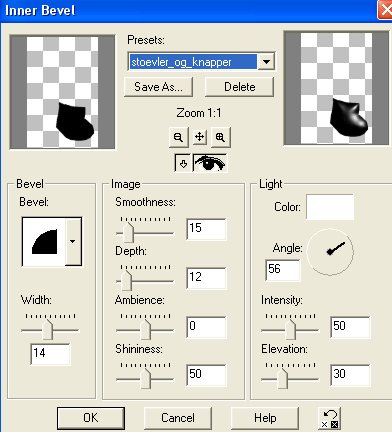392x432 pixels.
Task: Click the Cancel button
Action: pyautogui.click(x=178, y=418)
